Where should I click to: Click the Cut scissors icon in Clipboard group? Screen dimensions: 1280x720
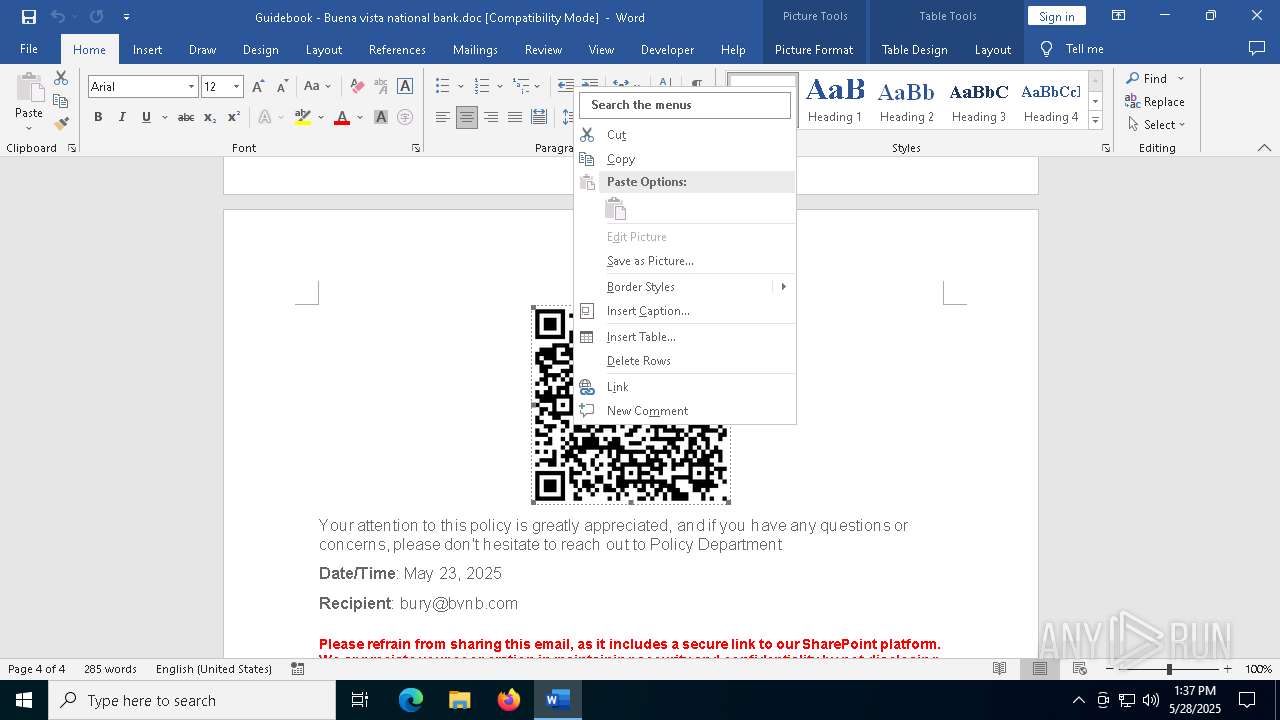tap(61, 78)
